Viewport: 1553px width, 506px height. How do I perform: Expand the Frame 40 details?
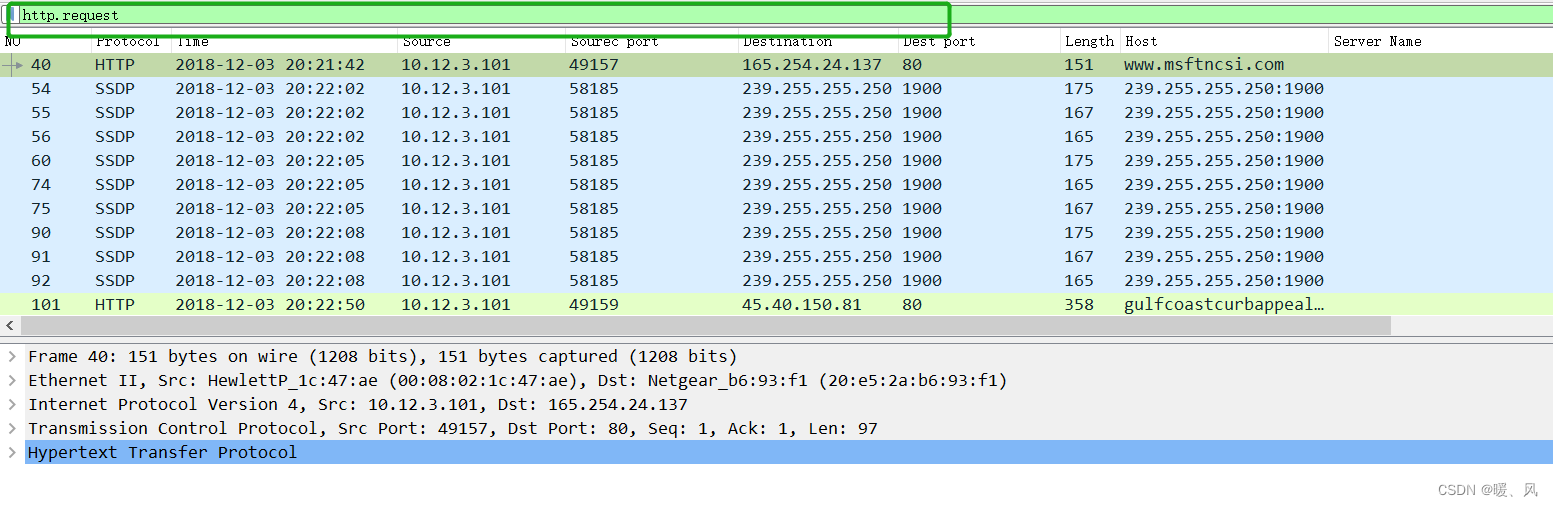tap(11, 357)
